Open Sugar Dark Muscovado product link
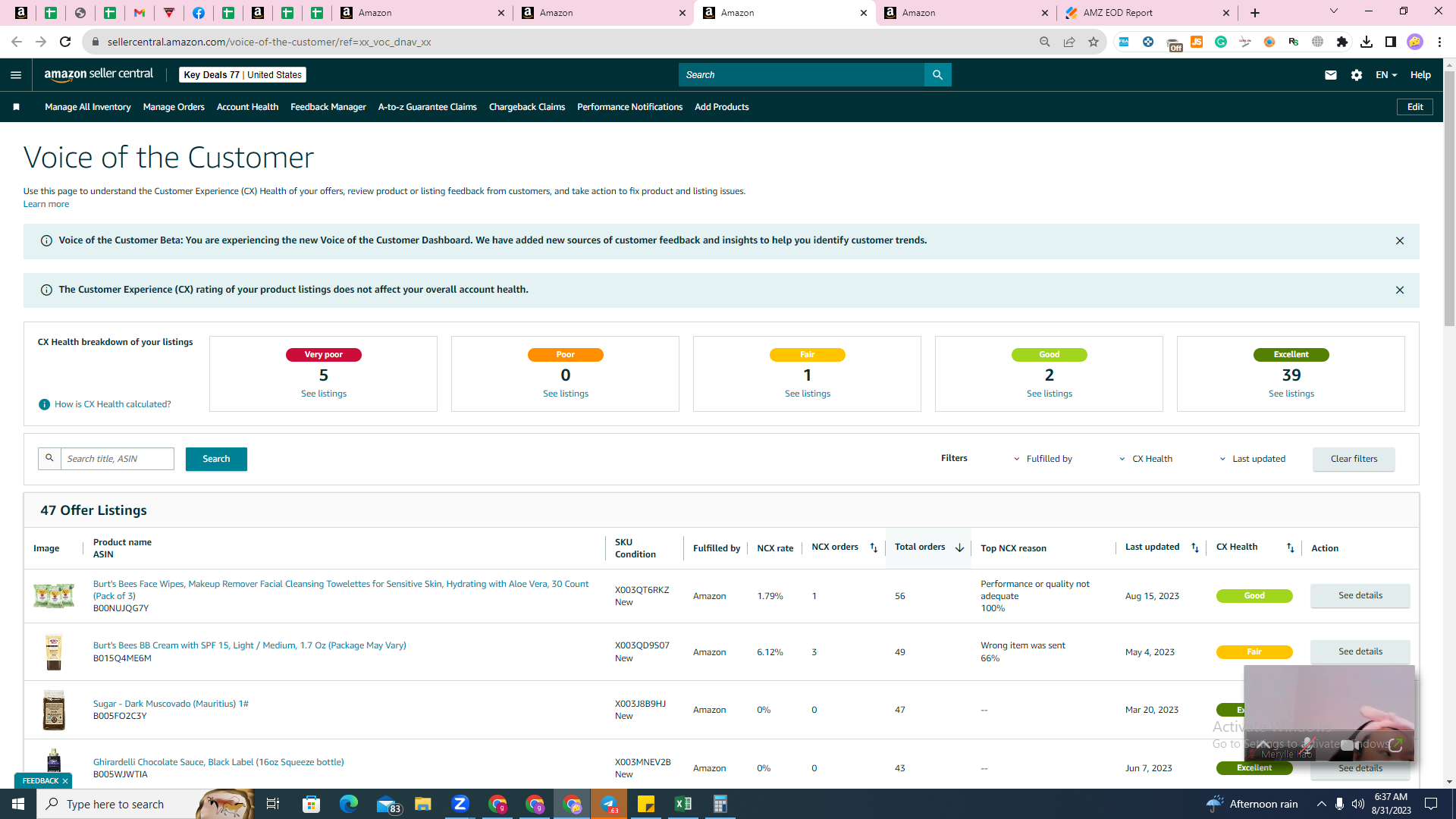This screenshot has width=1456, height=819. click(171, 704)
